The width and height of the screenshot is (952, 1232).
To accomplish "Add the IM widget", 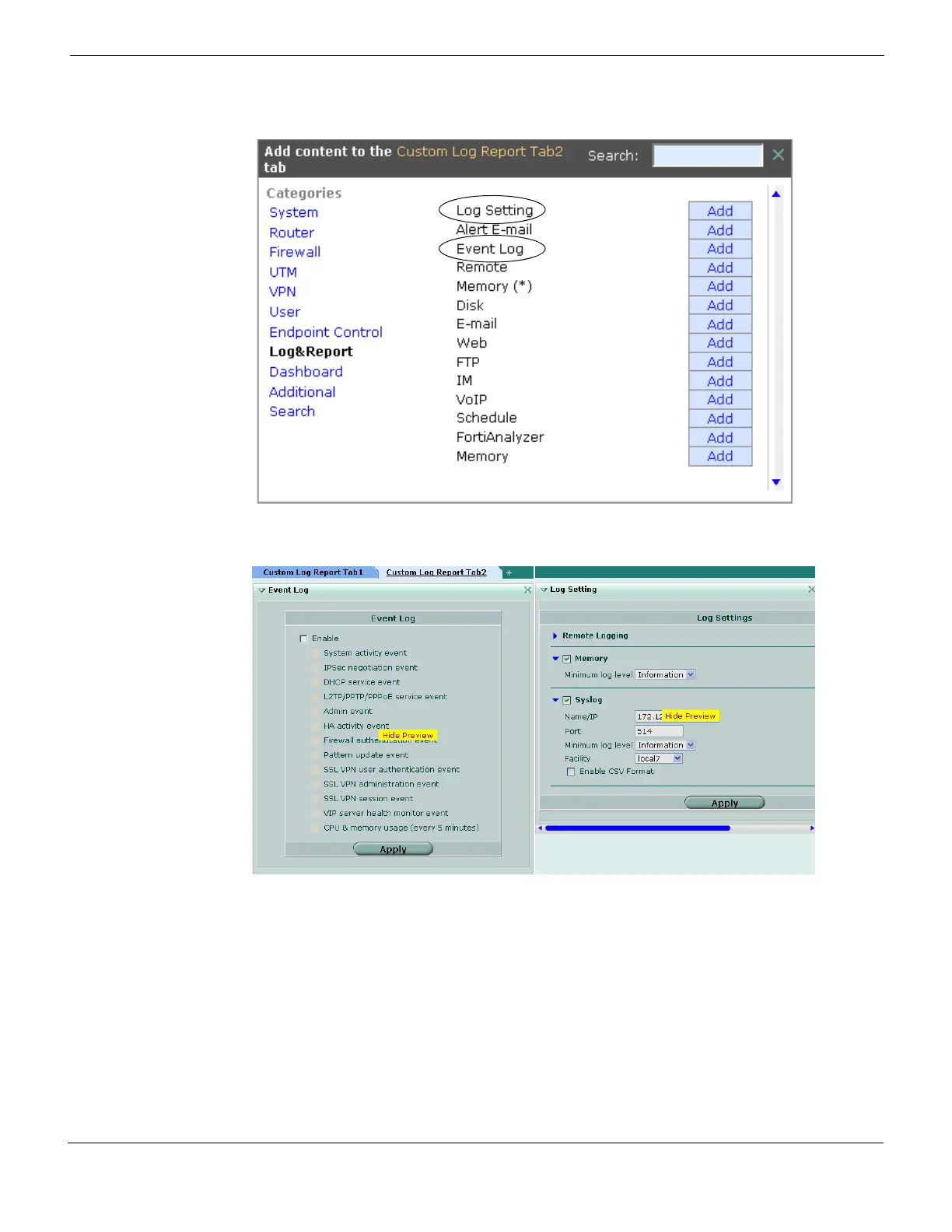I will (x=720, y=381).
